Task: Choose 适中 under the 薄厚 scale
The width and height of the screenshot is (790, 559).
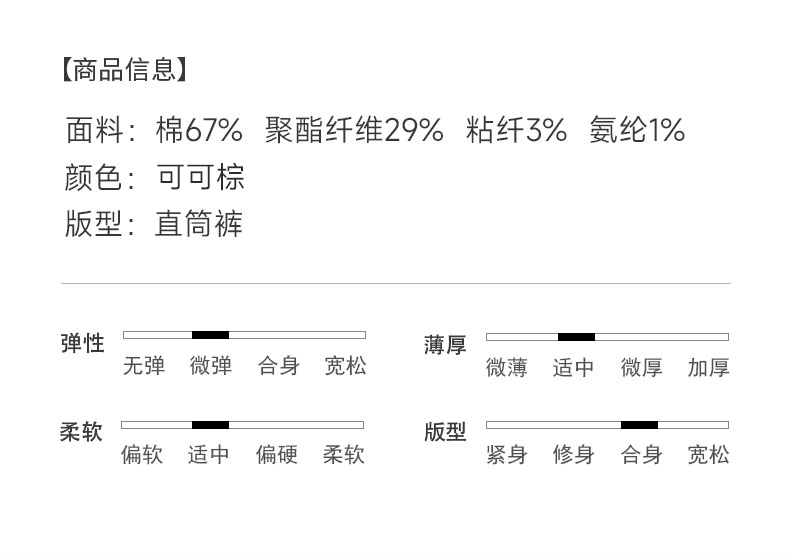Action: point(574,368)
